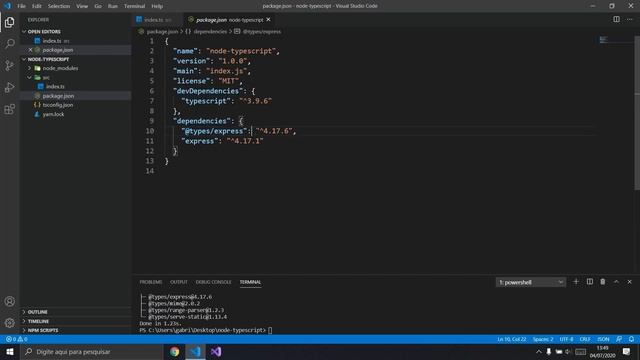Open the Accounts menu icon
640x360 pixels.
coord(10,301)
